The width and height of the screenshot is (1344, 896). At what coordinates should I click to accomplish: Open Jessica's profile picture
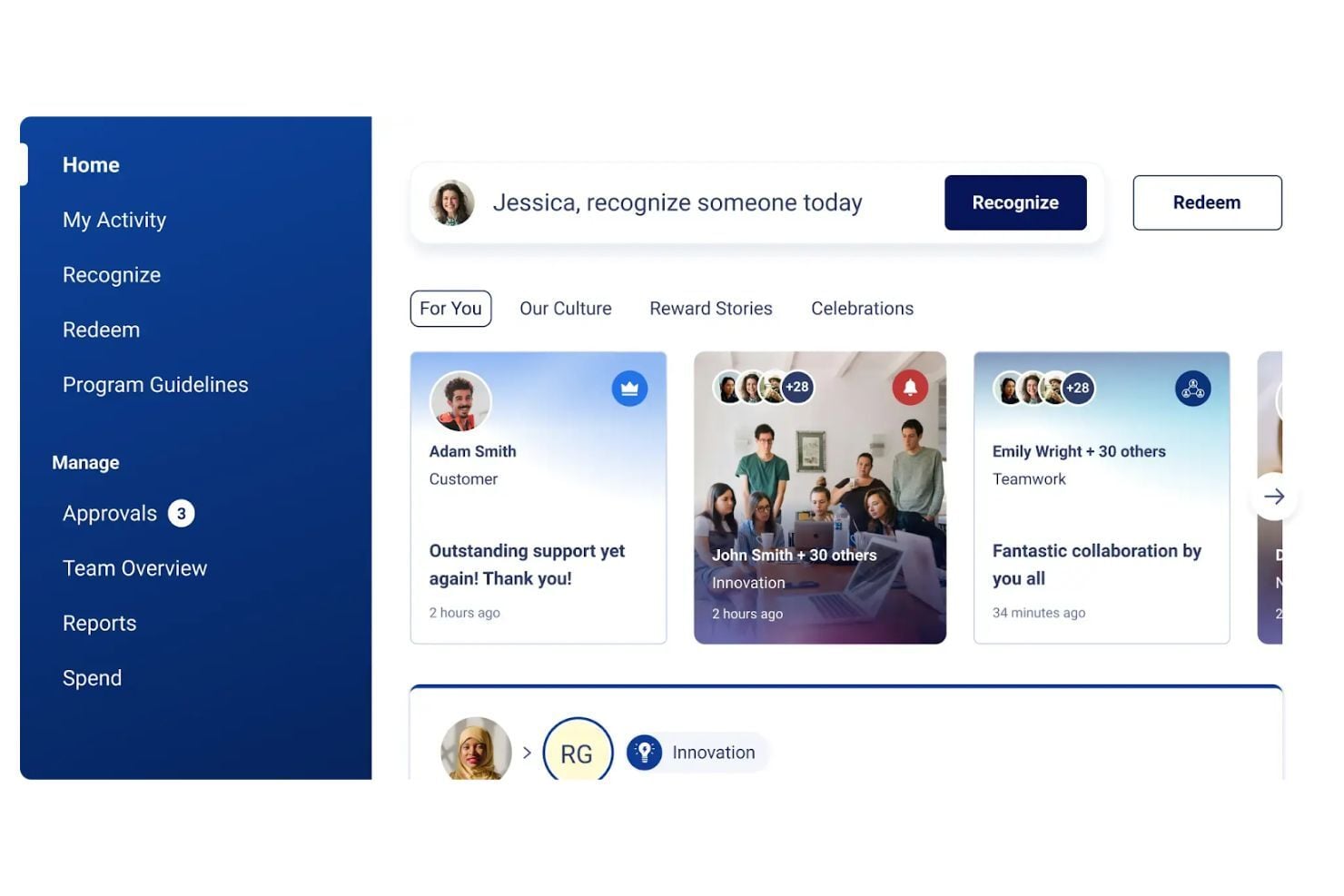[451, 202]
